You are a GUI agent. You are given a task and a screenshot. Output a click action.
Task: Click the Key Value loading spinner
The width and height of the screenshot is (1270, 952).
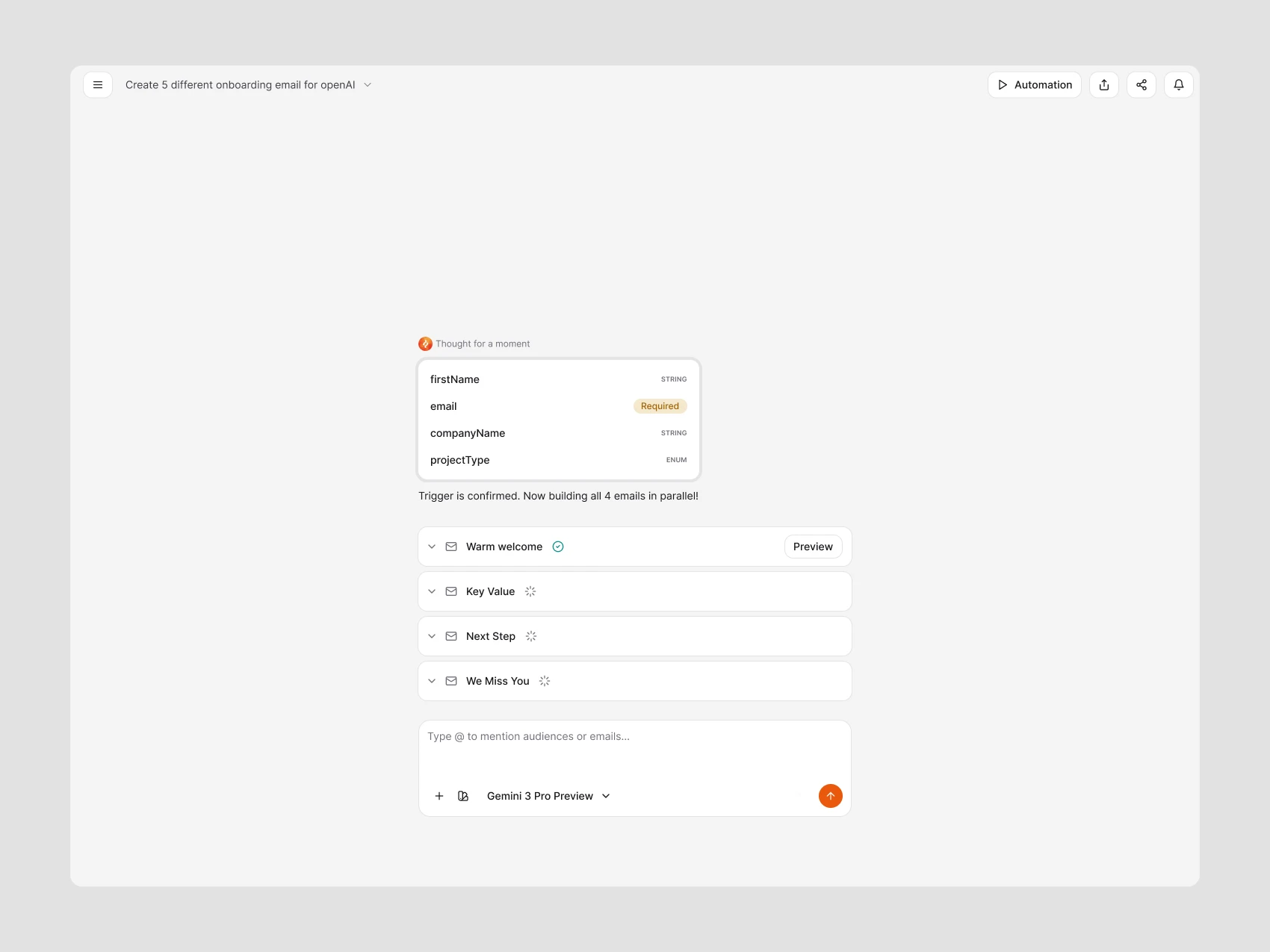[530, 591]
